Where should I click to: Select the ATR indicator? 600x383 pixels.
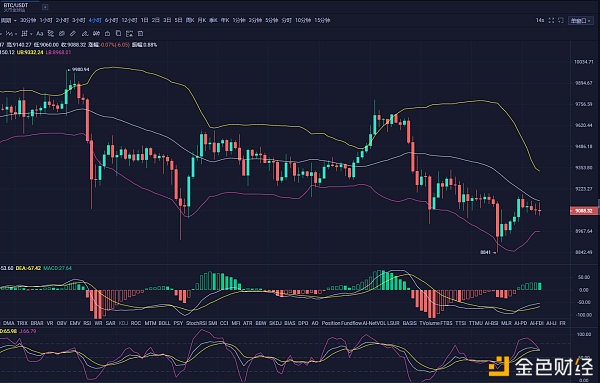(248, 323)
